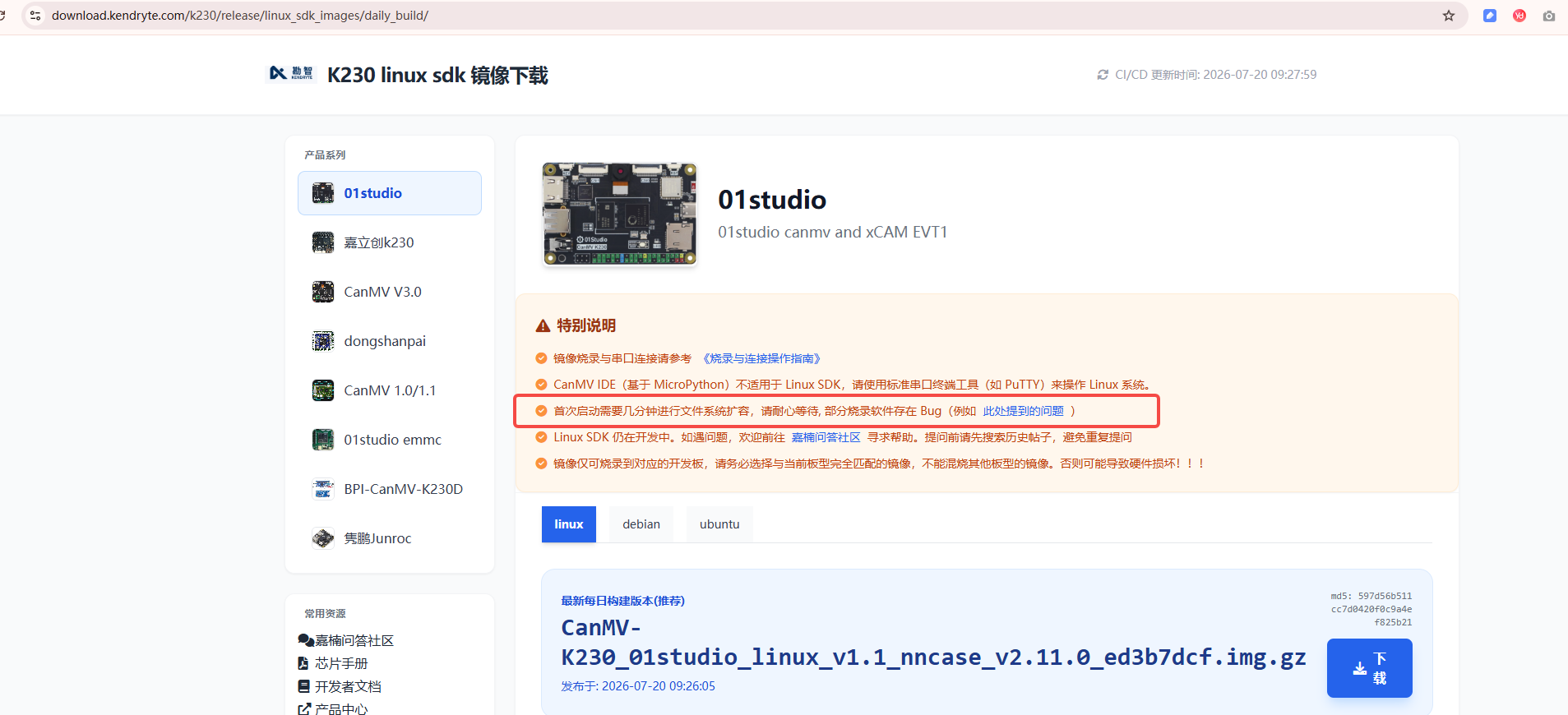Choose dongshanpai from the product list
This screenshot has height=715, width=1568.
tap(390, 341)
